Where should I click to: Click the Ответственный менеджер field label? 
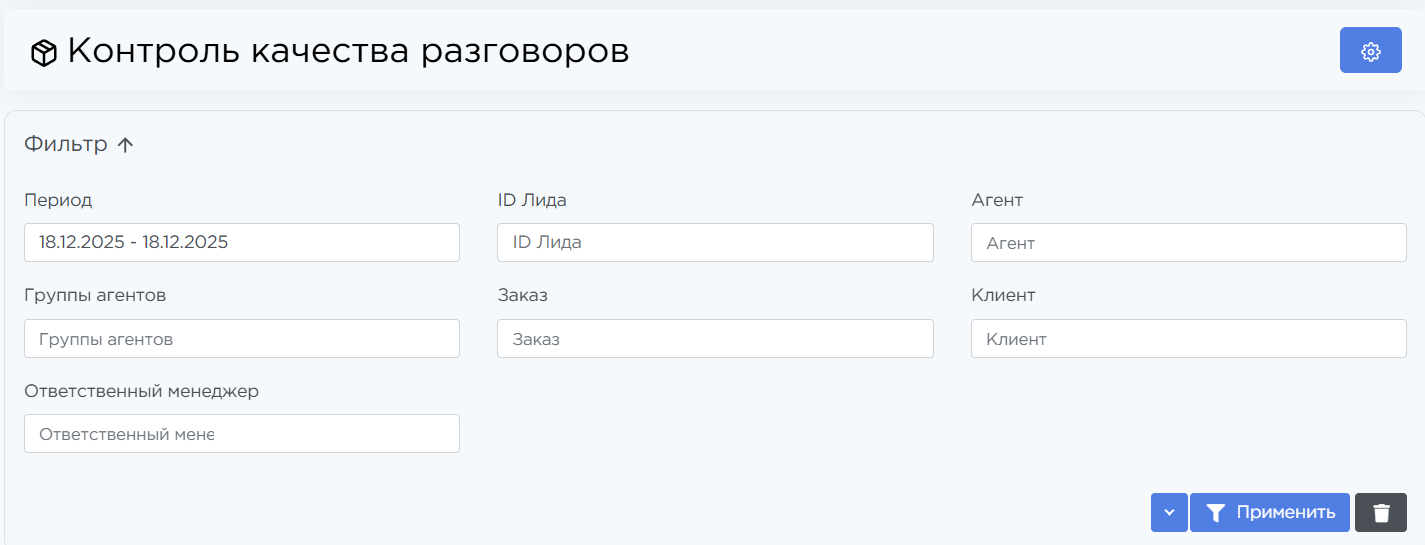tap(141, 391)
